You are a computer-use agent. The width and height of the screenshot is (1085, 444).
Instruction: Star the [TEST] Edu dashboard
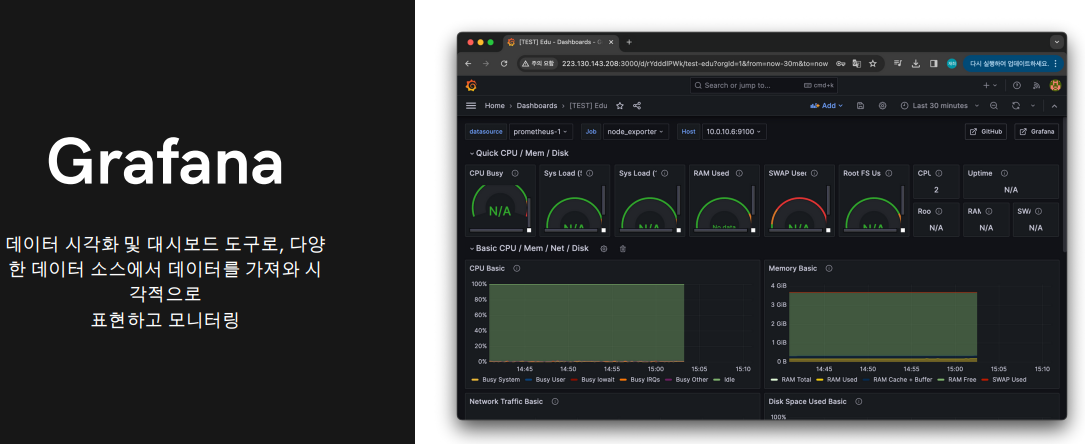point(620,106)
